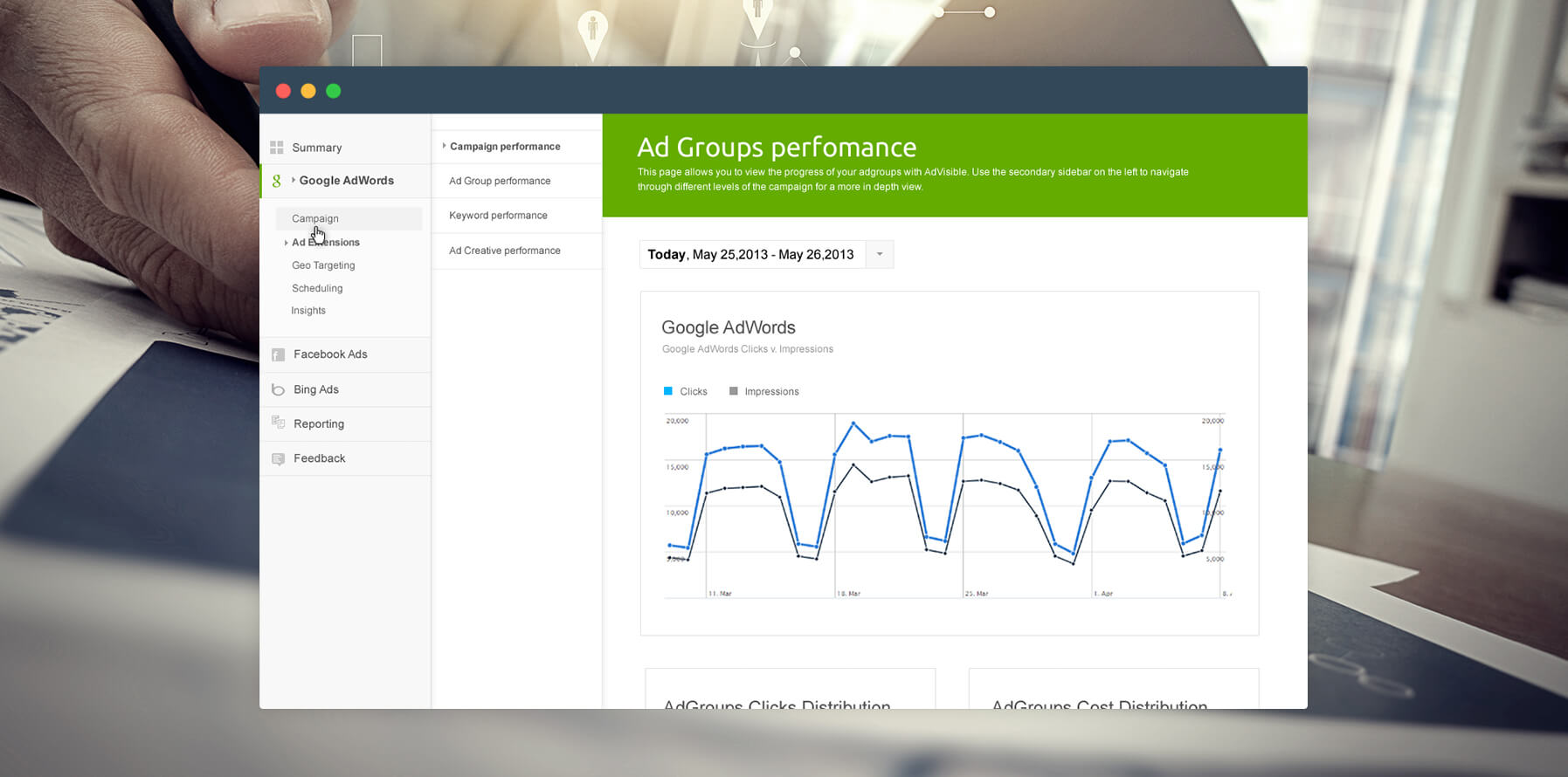Image resolution: width=1568 pixels, height=777 pixels.
Task: Open the date range dropdown arrow
Action: click(880, 254)
